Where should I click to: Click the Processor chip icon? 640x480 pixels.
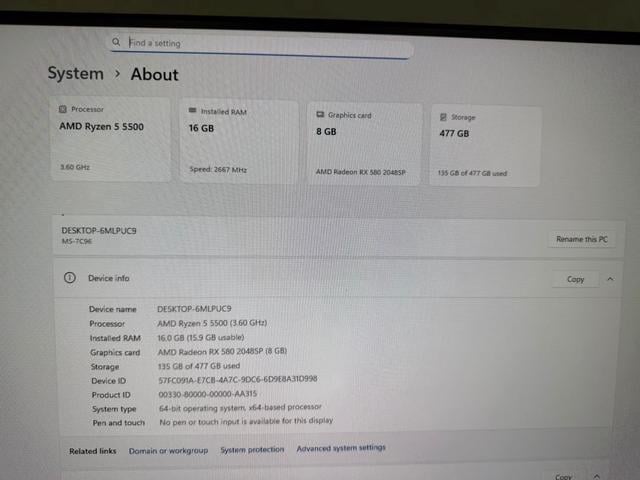(62, 109)
